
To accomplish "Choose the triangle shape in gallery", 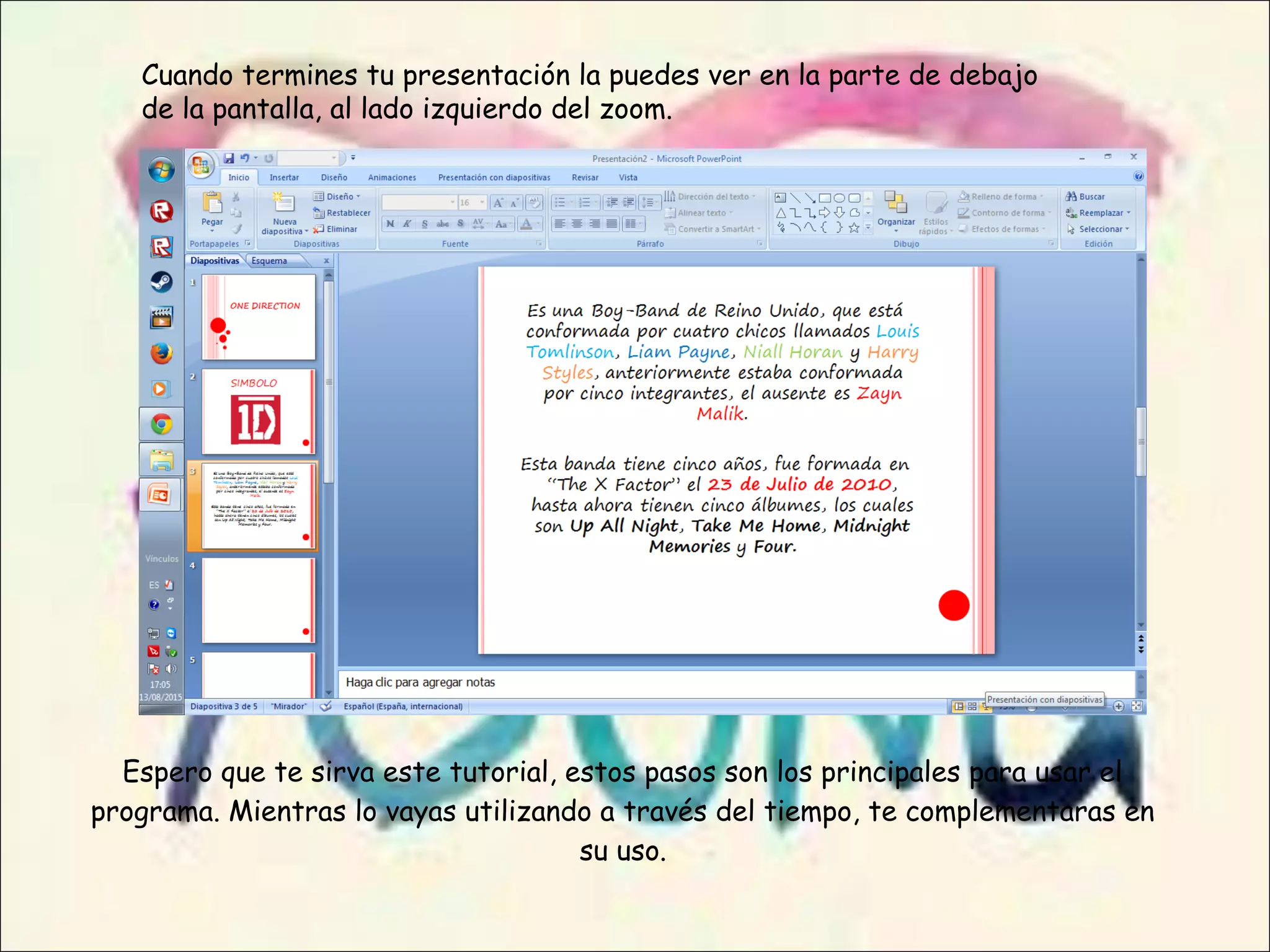I will [x=781, y=213].
